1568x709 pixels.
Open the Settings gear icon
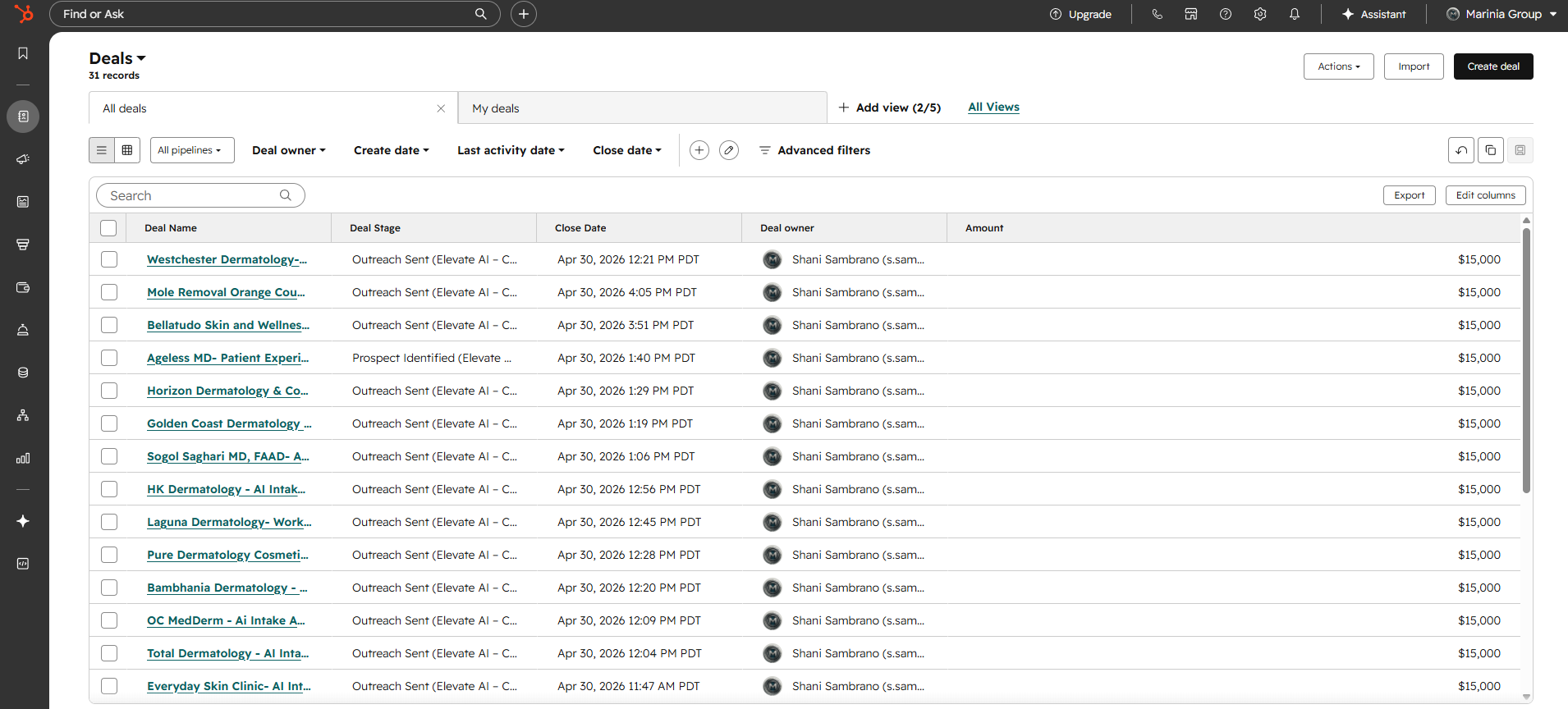1260,14
